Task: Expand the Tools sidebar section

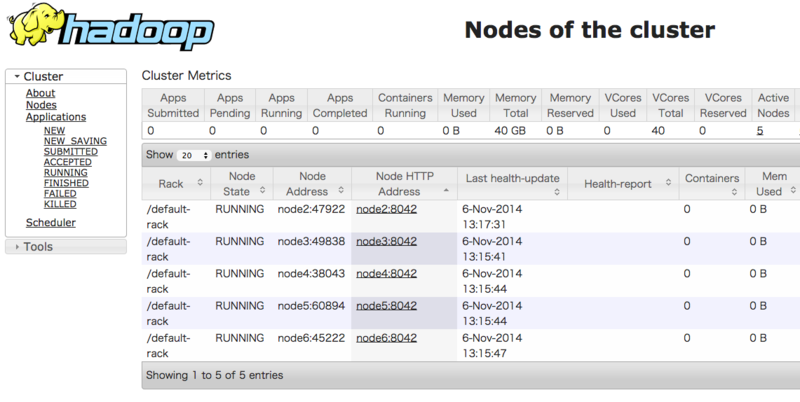Action: click(x=66, y=246)
